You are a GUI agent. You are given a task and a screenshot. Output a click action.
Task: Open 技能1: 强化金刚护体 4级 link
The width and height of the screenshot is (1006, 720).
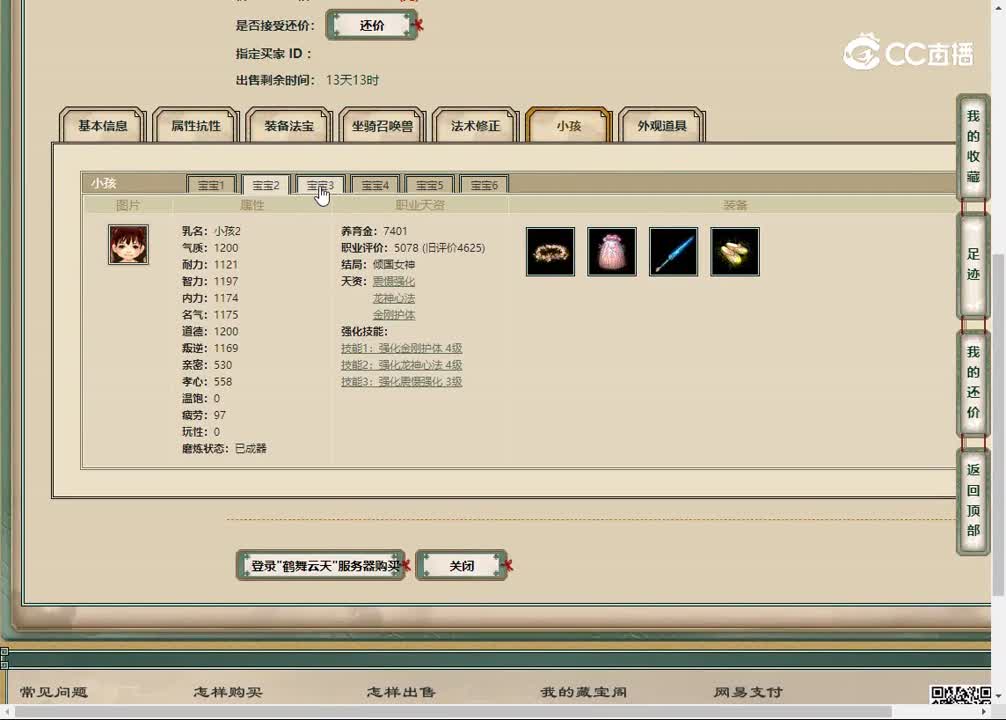point(402,348)
